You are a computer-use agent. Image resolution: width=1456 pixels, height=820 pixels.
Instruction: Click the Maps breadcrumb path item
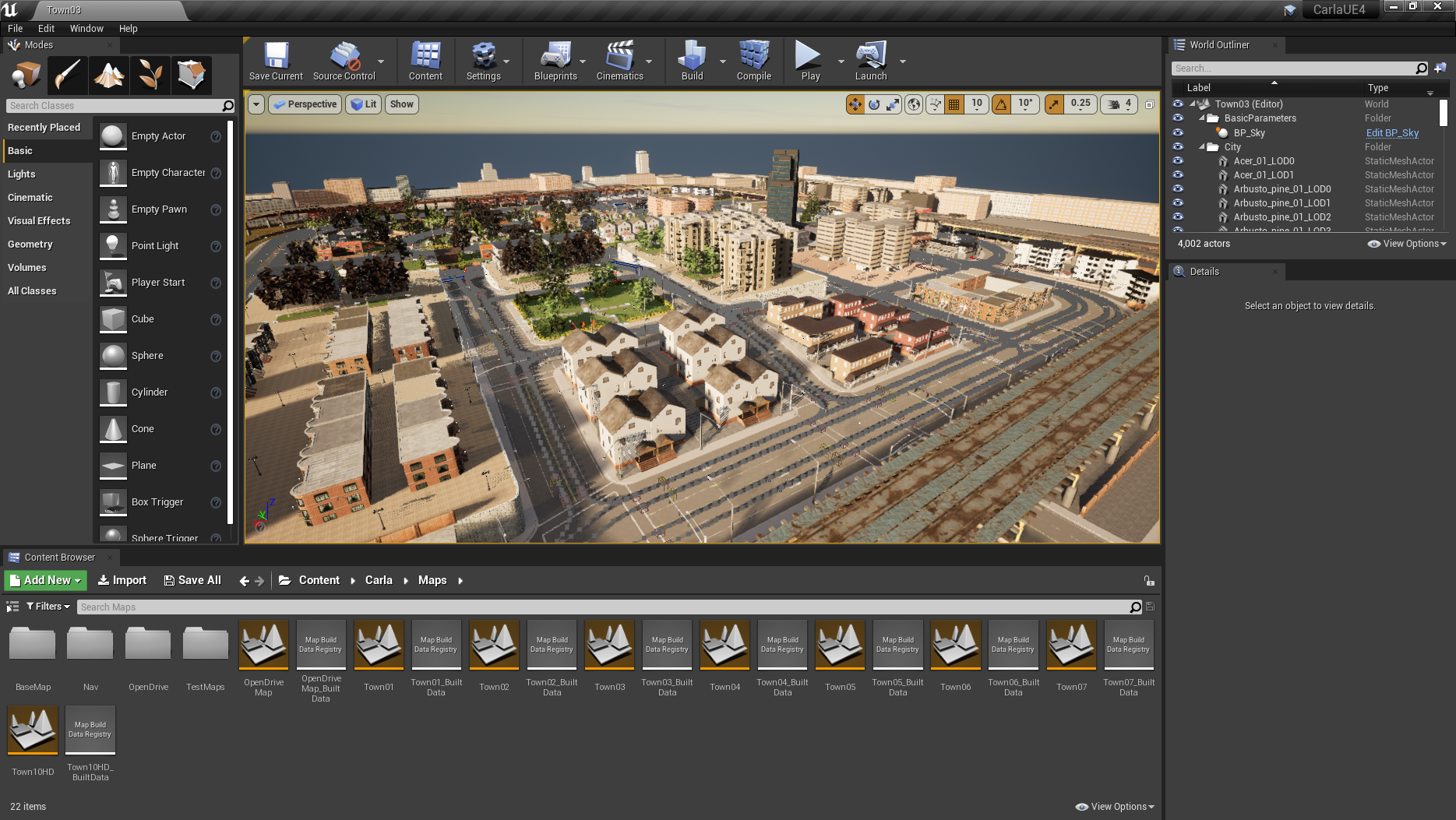[x=432, y=581]
